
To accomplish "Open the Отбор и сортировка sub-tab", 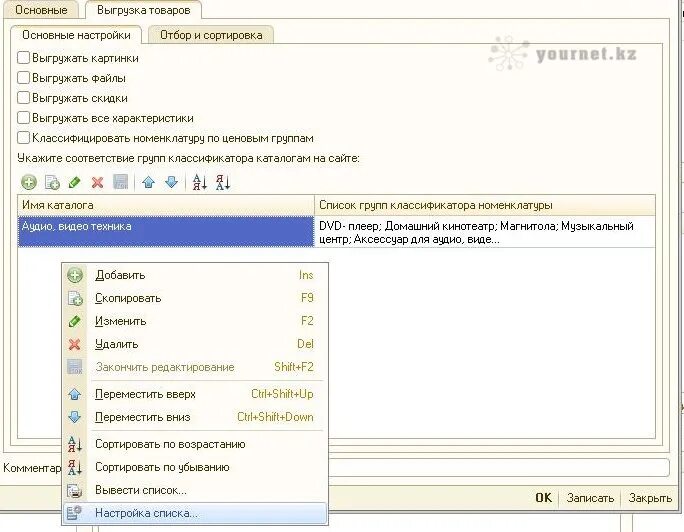I will (x=211, y=35).
